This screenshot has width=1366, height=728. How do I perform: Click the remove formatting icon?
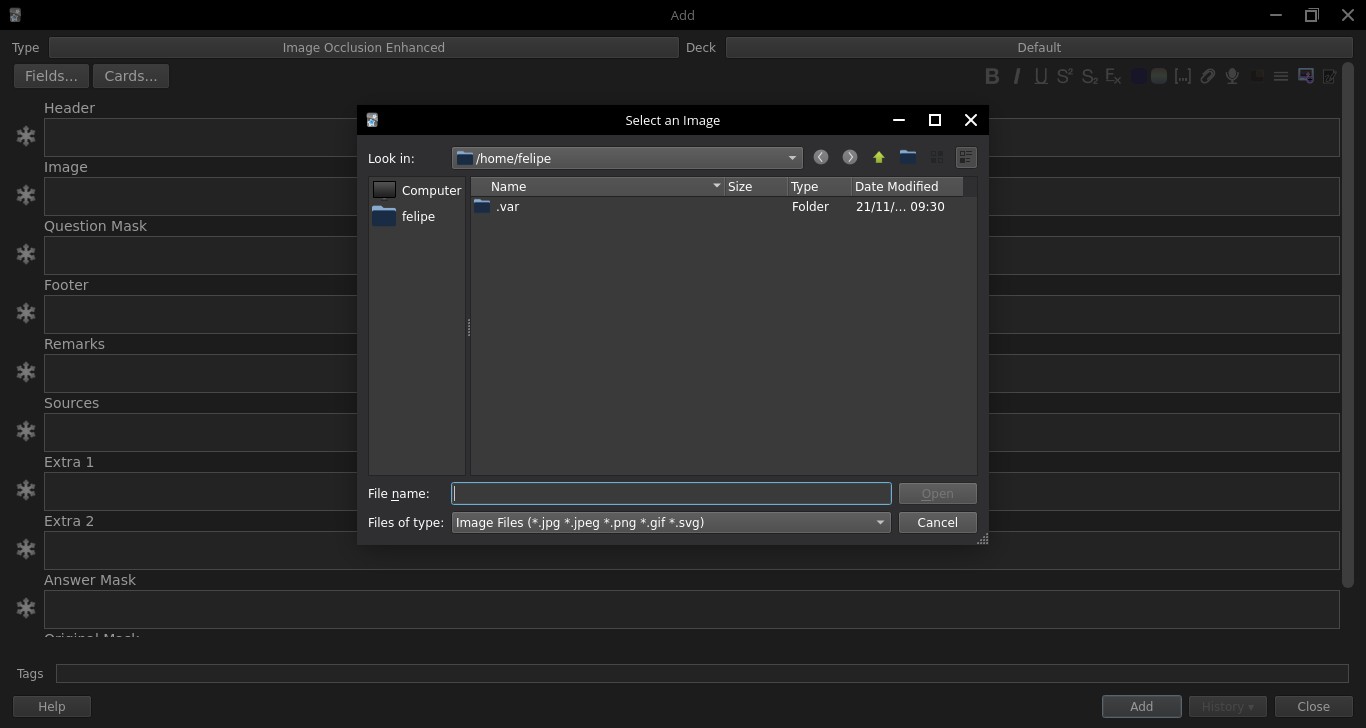pyautogui.click(x=1113, y=76)
